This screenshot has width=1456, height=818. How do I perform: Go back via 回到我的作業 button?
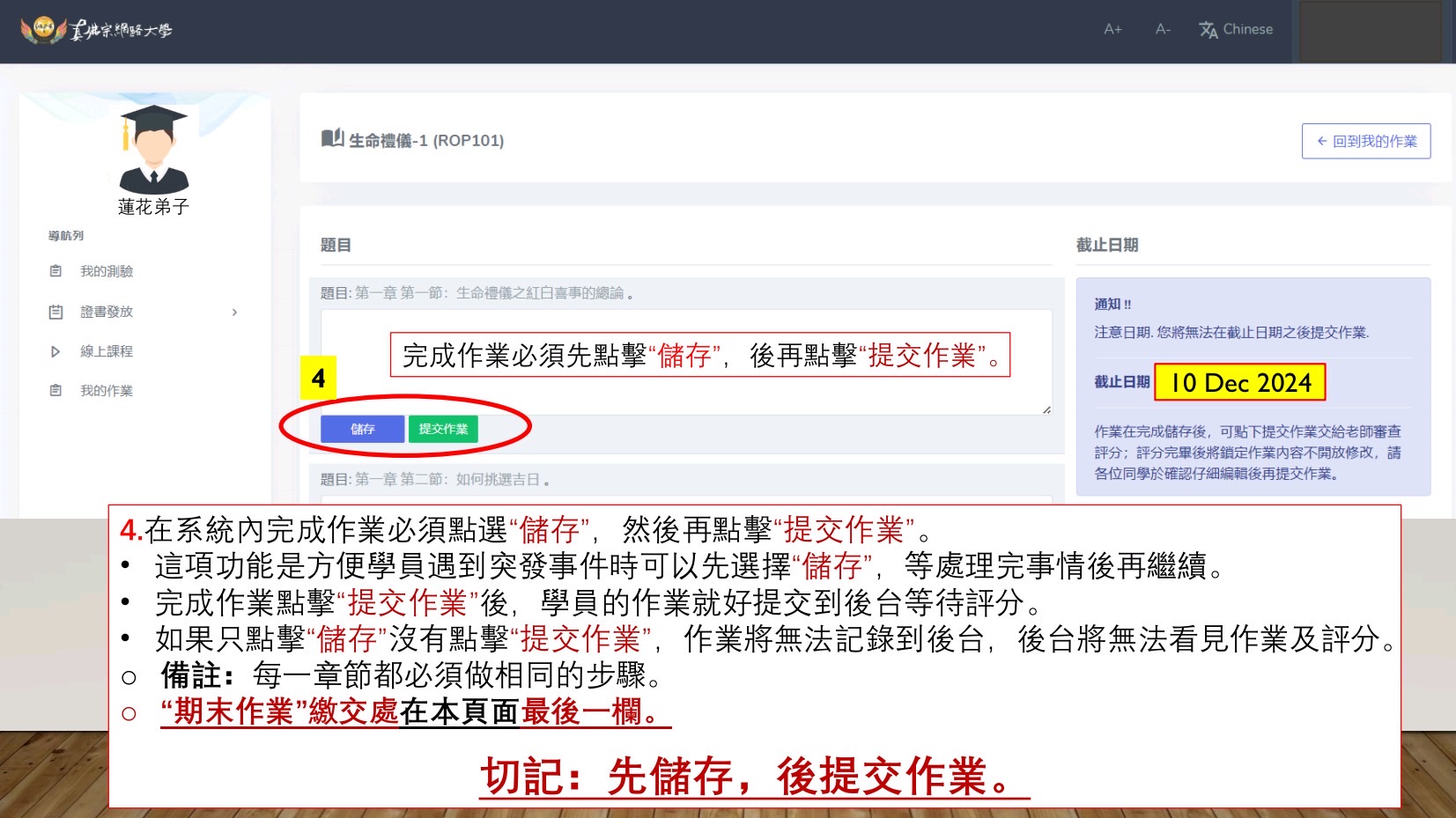pyautogui.click(x=1365, y=141)
